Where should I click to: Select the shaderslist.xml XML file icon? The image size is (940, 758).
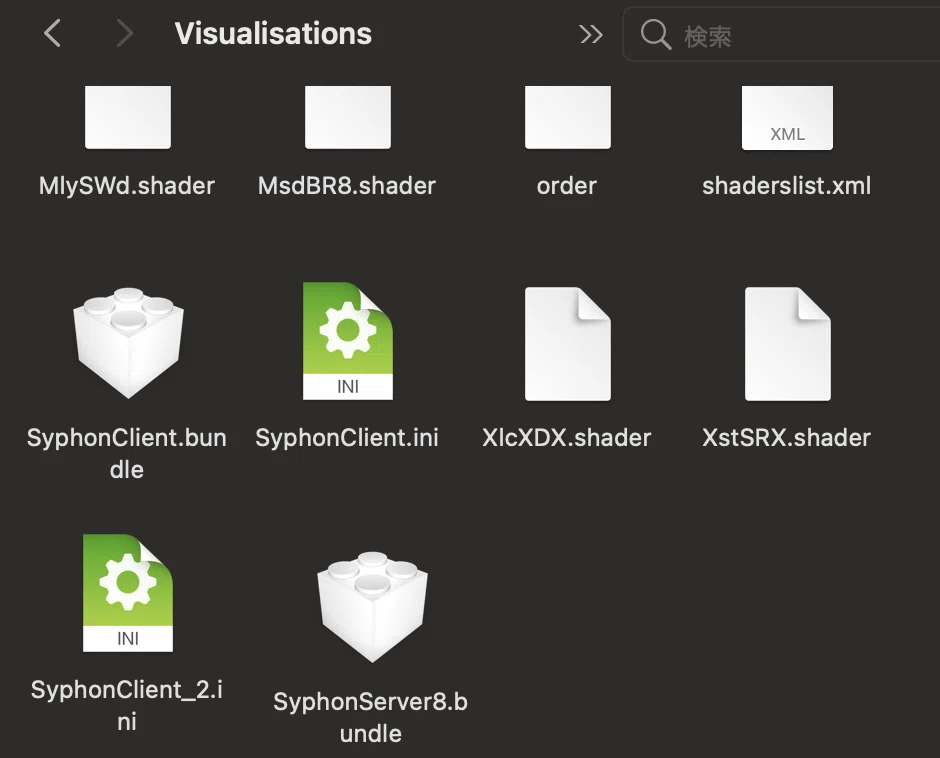coord(787,118)
